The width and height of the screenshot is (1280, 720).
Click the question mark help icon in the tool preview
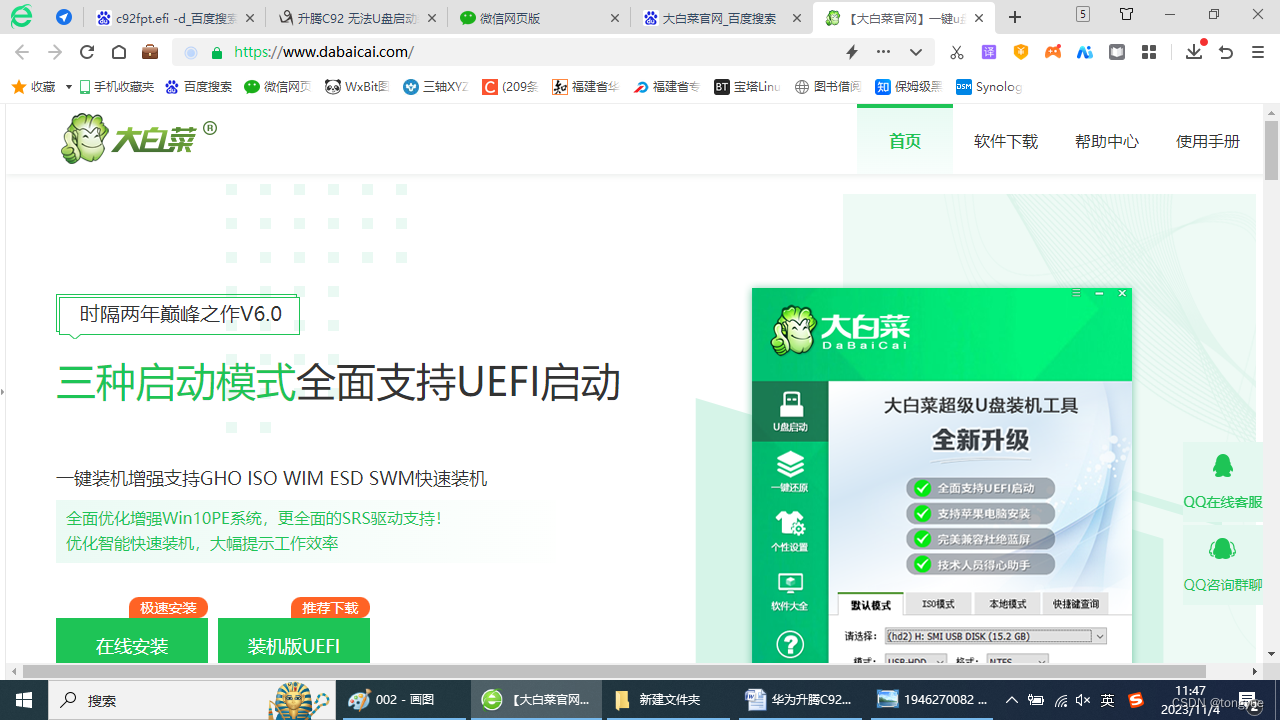790,644
